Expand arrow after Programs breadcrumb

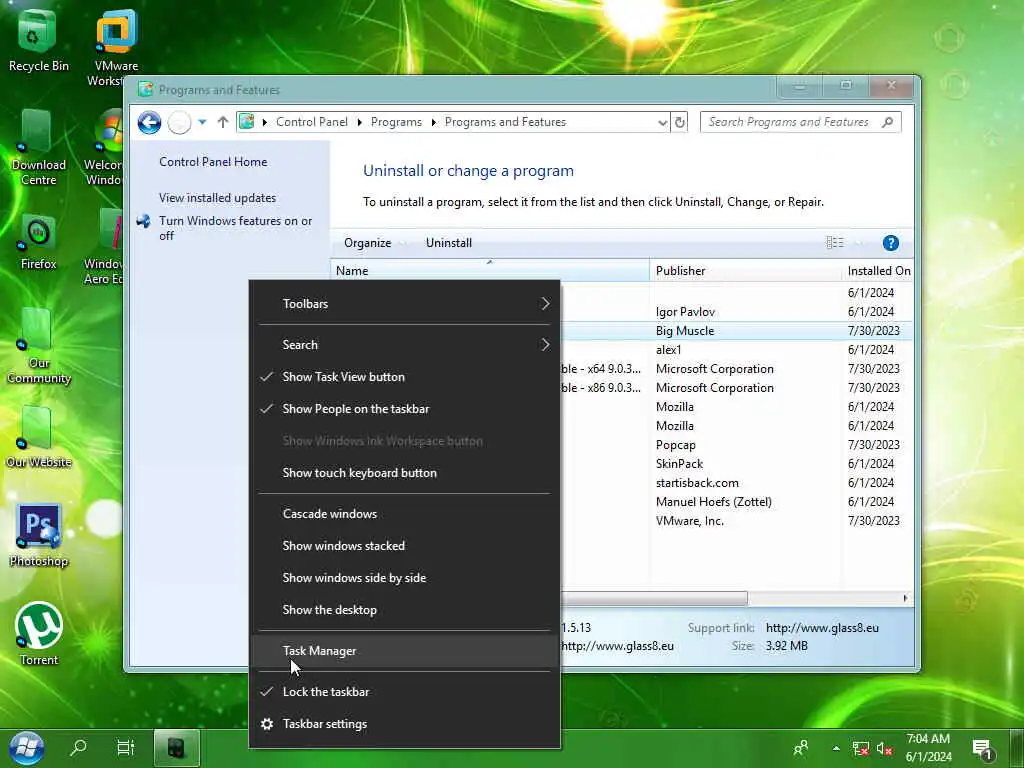point(433,122)
